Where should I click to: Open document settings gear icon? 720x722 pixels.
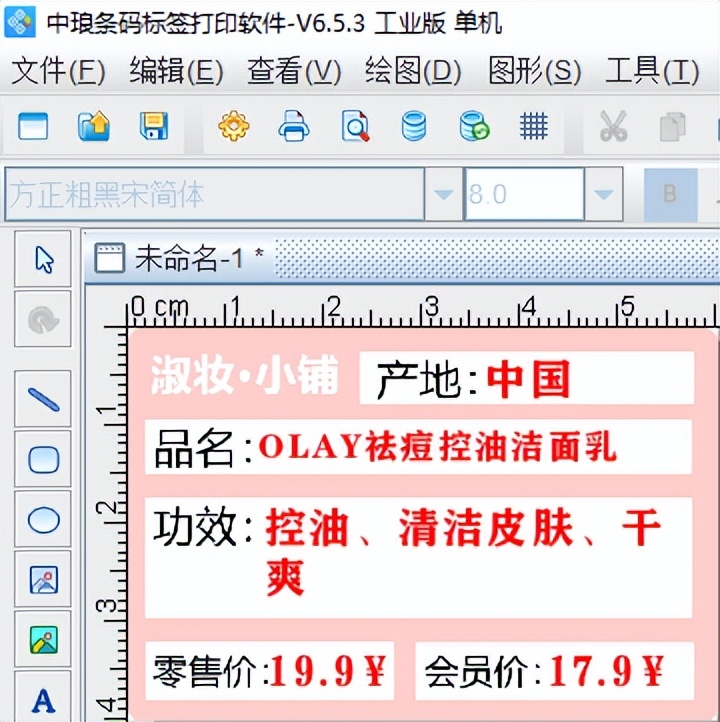coord(234,126)
